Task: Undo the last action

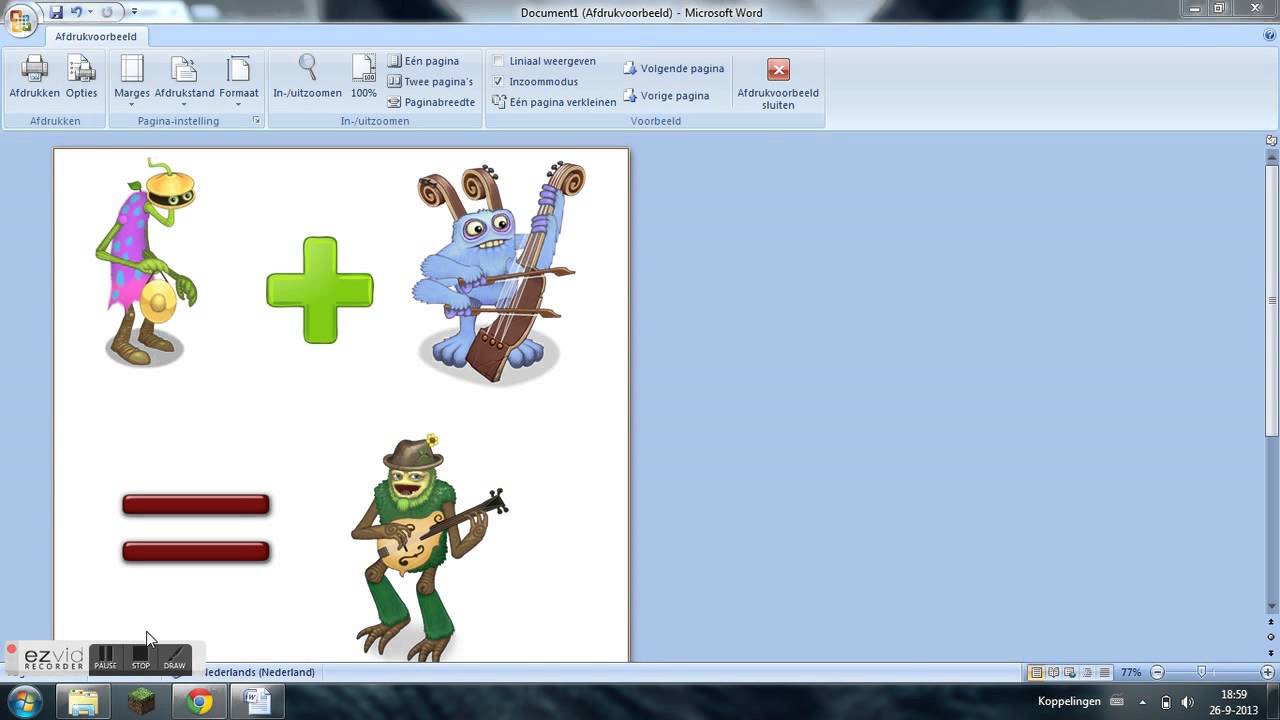Action: 75,12
